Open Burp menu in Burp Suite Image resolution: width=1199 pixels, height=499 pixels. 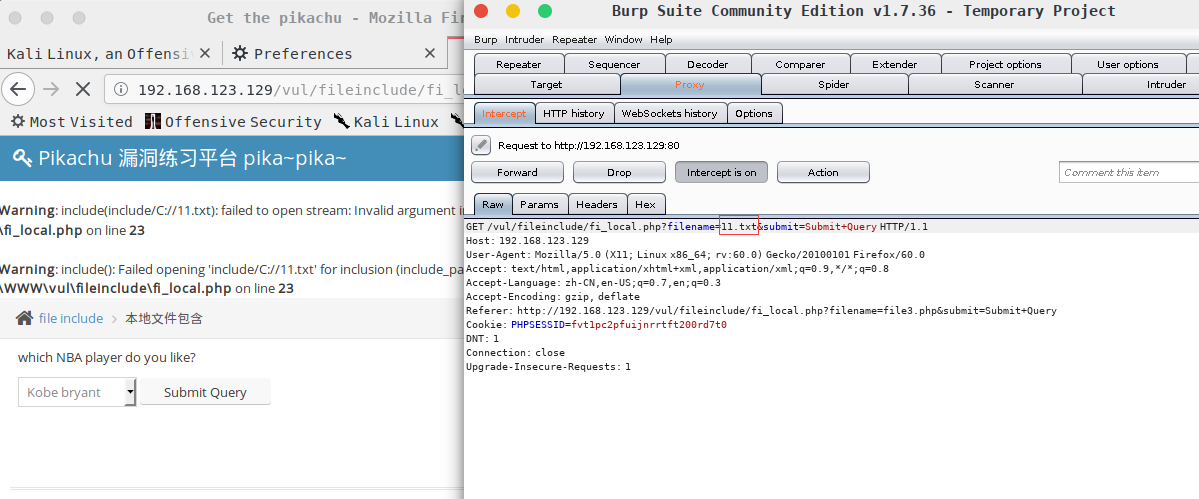[485, 39]
